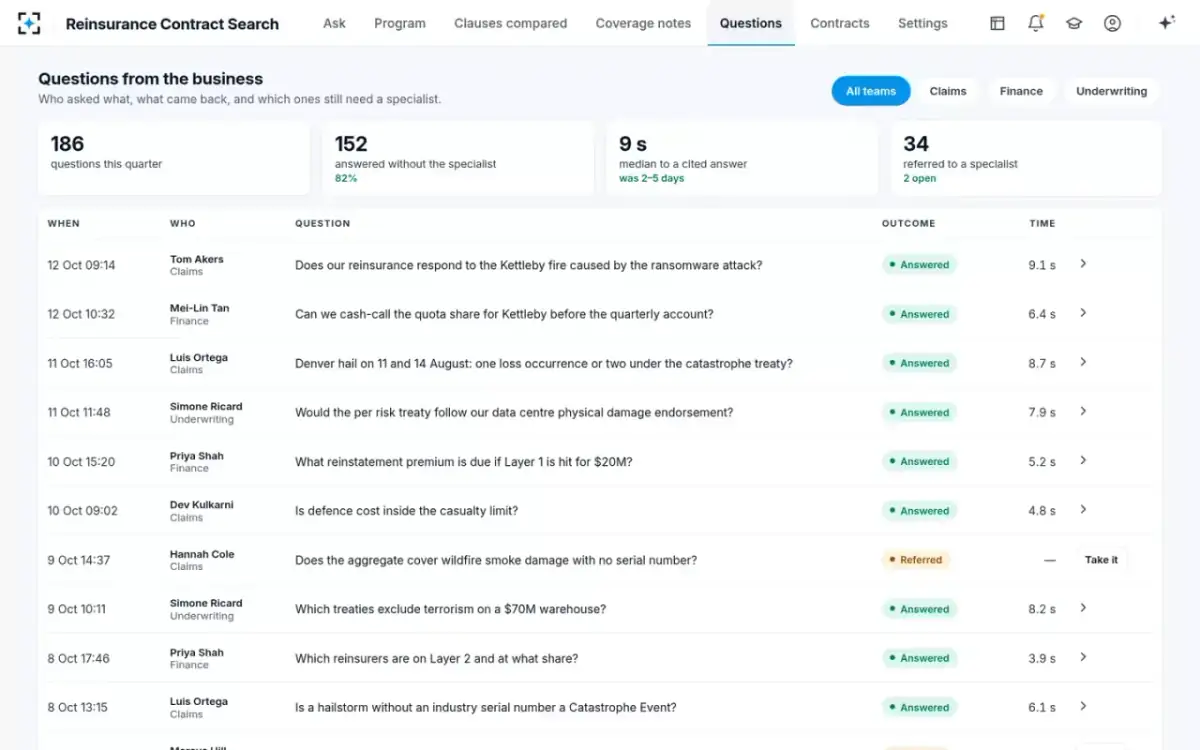Click the Referred badge on Hannah Cole's question

point(915,560)
